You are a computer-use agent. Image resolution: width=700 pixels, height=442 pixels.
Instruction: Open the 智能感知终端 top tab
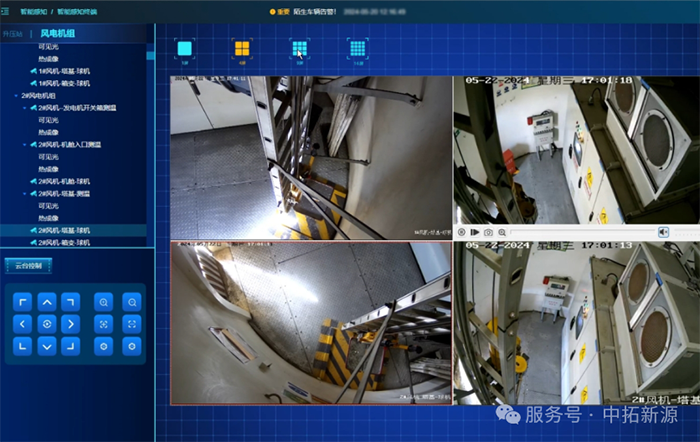pyautogui.click(x=76, y=11)
